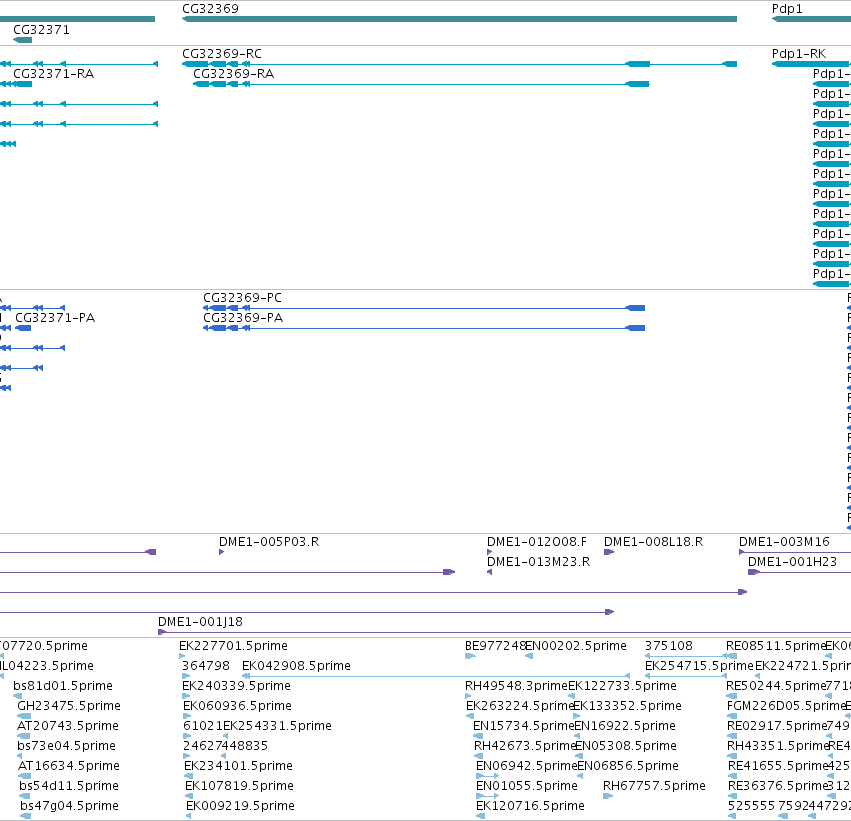Select EST EK254331.5prime label
Screen dimensions: 851x821
click(277, 726)
